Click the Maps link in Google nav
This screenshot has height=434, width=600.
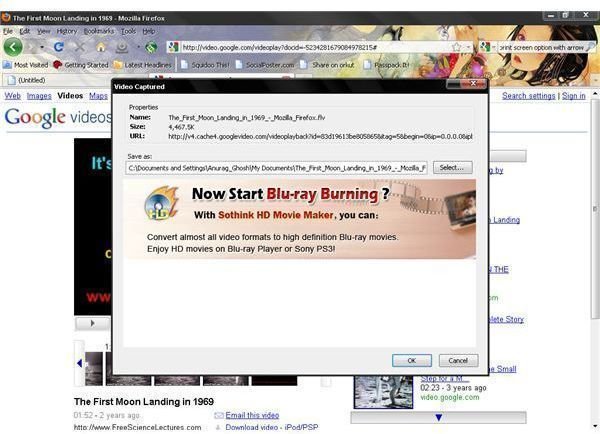98,96
